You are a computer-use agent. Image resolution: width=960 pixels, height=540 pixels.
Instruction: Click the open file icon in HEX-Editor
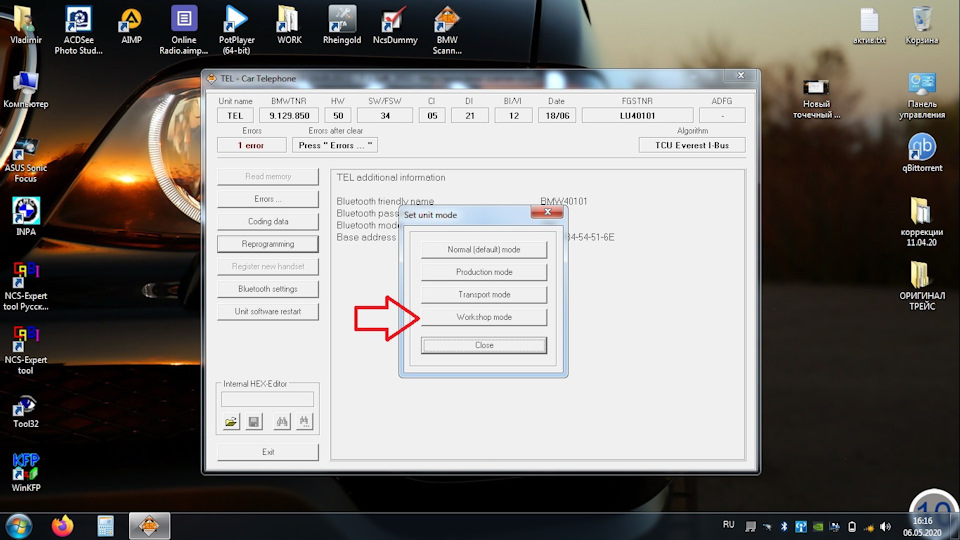coord(231,422)
